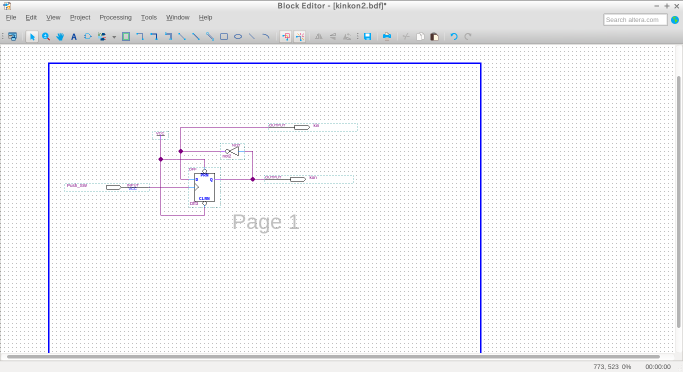Click the Print icon
Image resolution: width=683 pixels, height=372 pixels.
click(387, 37)
